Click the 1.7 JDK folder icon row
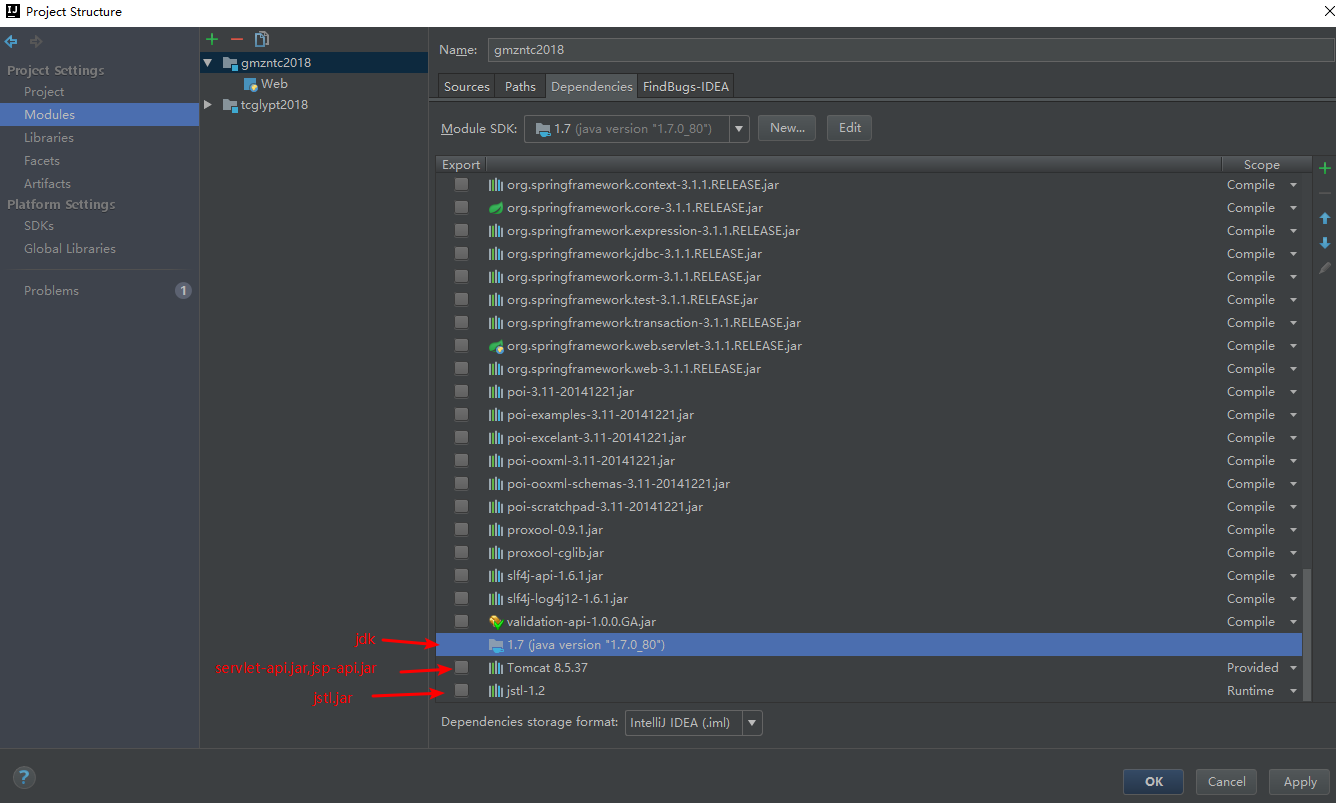Screen dimensions: 1336x803 (x=495, y=645)
